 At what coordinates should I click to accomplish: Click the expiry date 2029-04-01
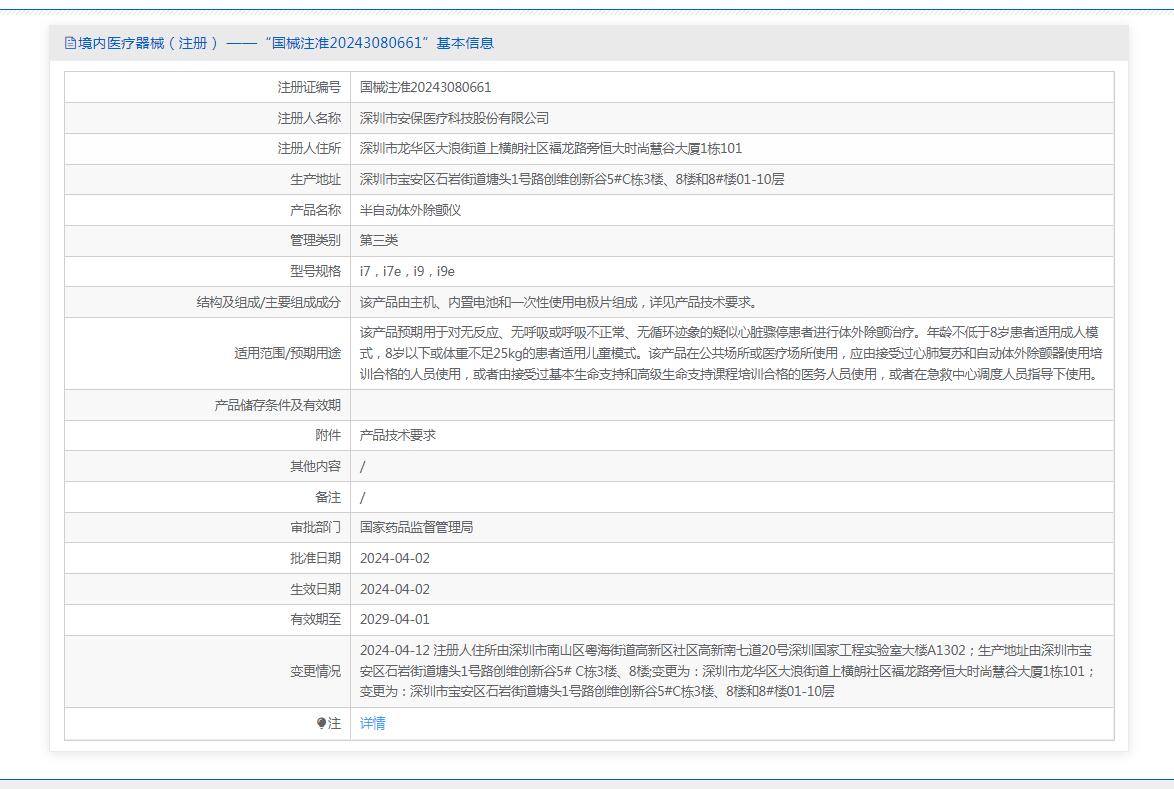[395, 619]
